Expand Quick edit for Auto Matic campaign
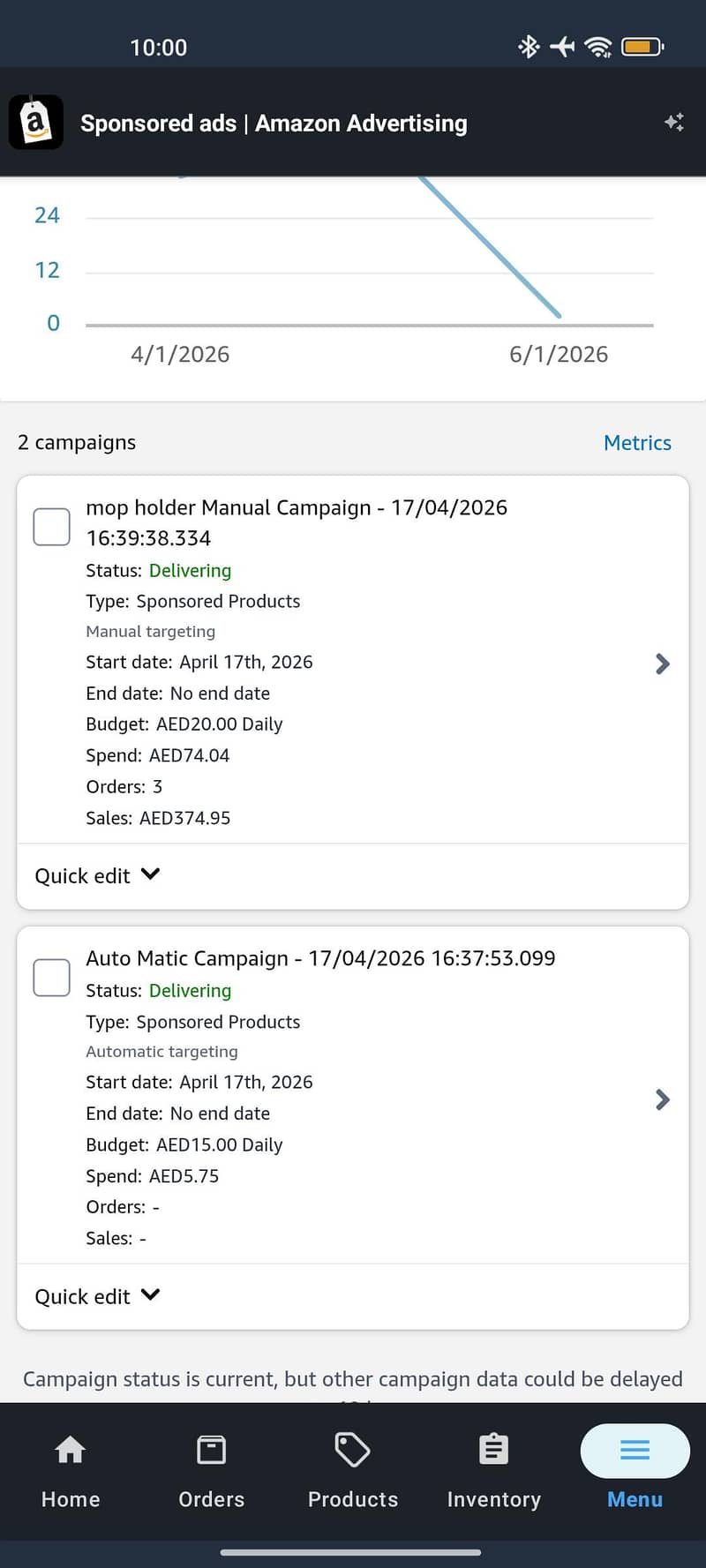 point(97,1295)
